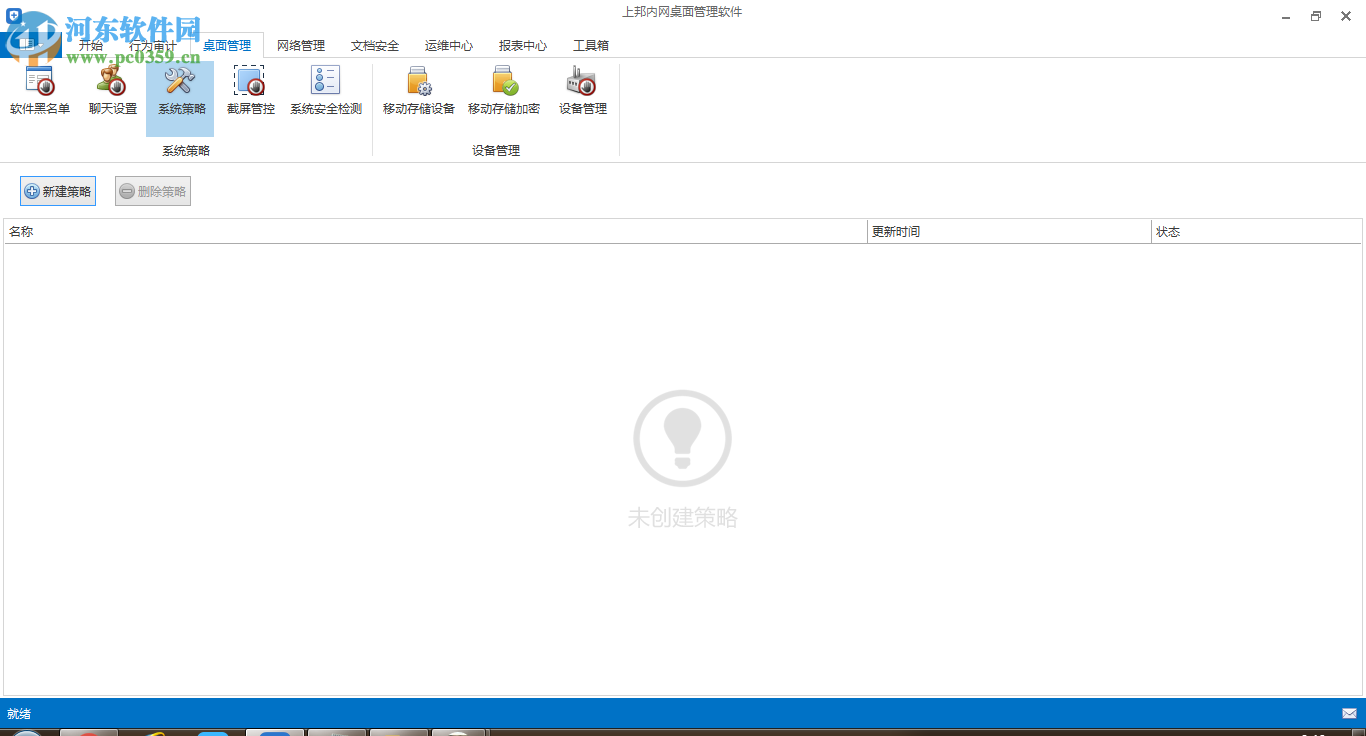Open 移动存储设备 removable storage device management

coord(418,88)
